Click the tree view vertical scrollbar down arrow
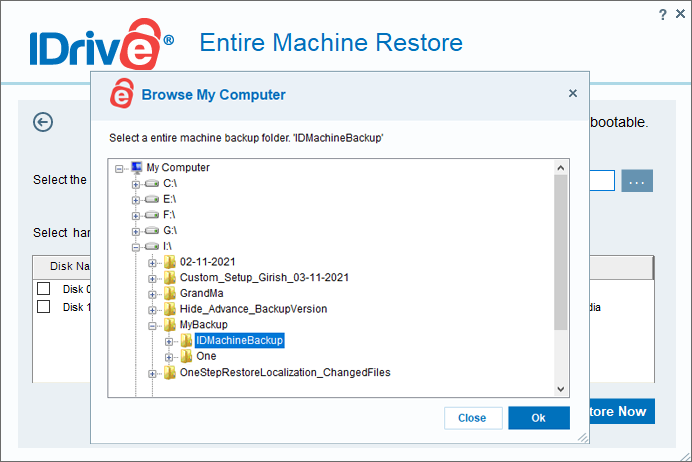Viewport: 692px width, 462px height. click(x=560, y=388)
